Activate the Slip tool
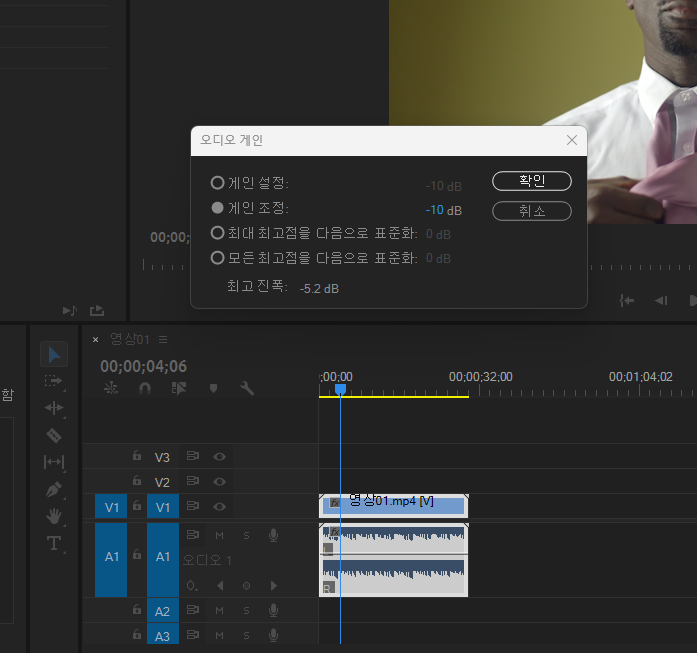Viewport: 697px width, 653px height. 54,462
